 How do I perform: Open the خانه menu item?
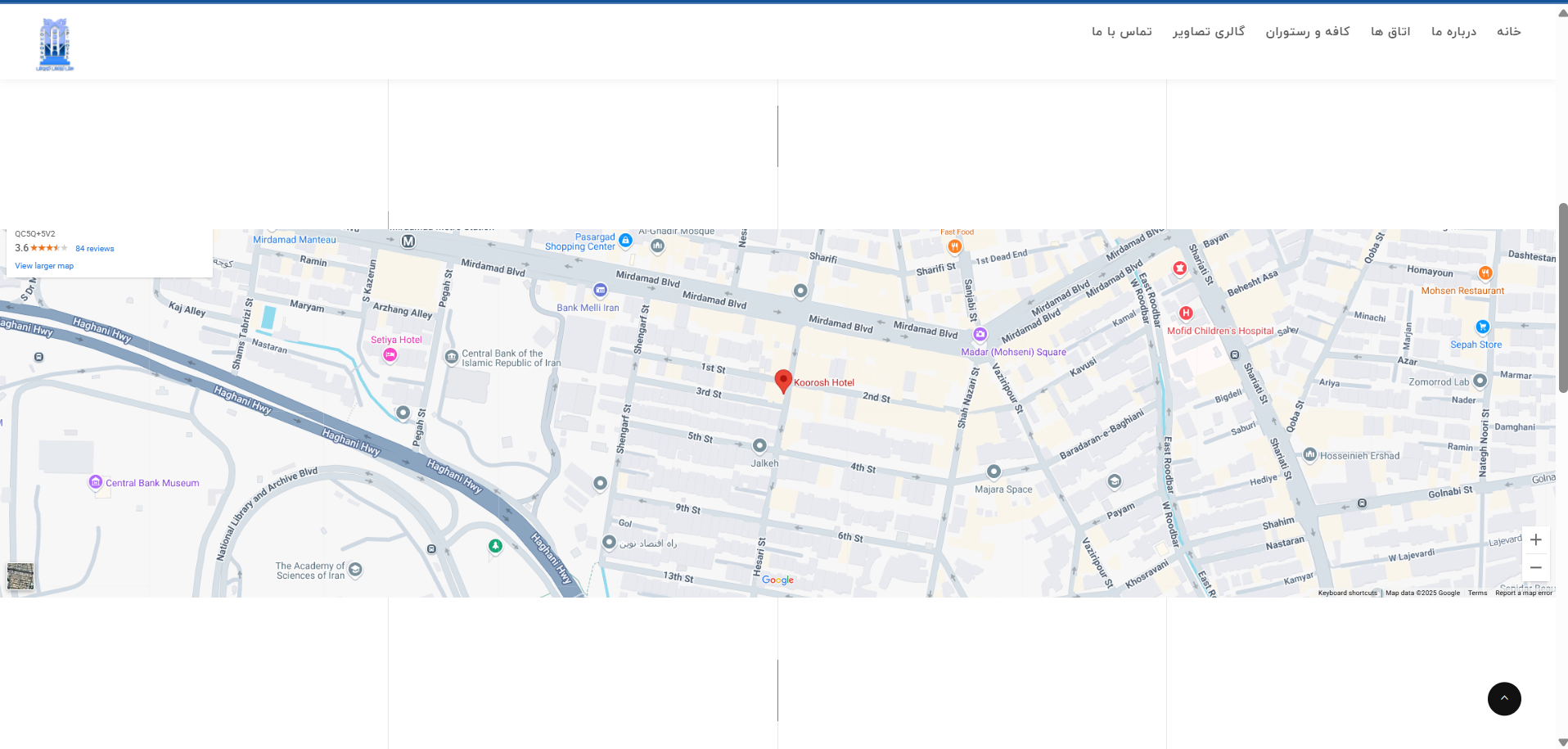[x=1509, y=32]
